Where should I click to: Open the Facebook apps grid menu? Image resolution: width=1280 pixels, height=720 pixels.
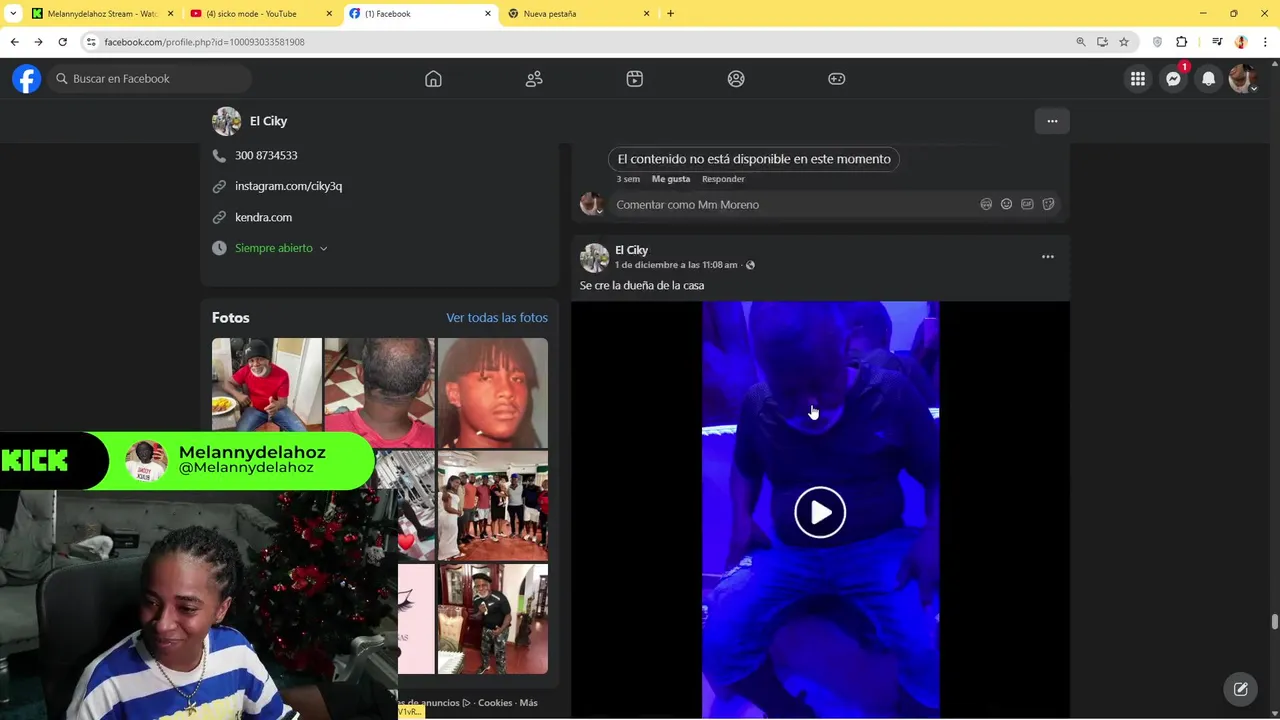click(x=1138, y=79)
